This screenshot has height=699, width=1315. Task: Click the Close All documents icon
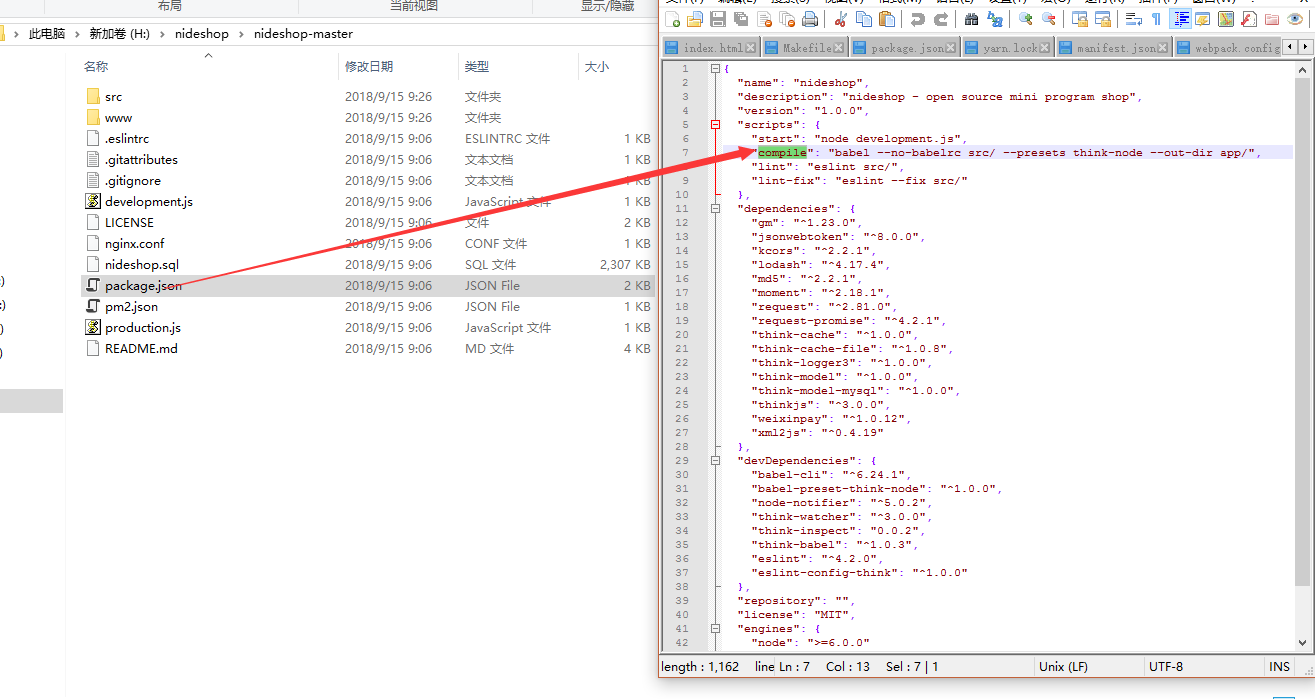pos(787,19)
